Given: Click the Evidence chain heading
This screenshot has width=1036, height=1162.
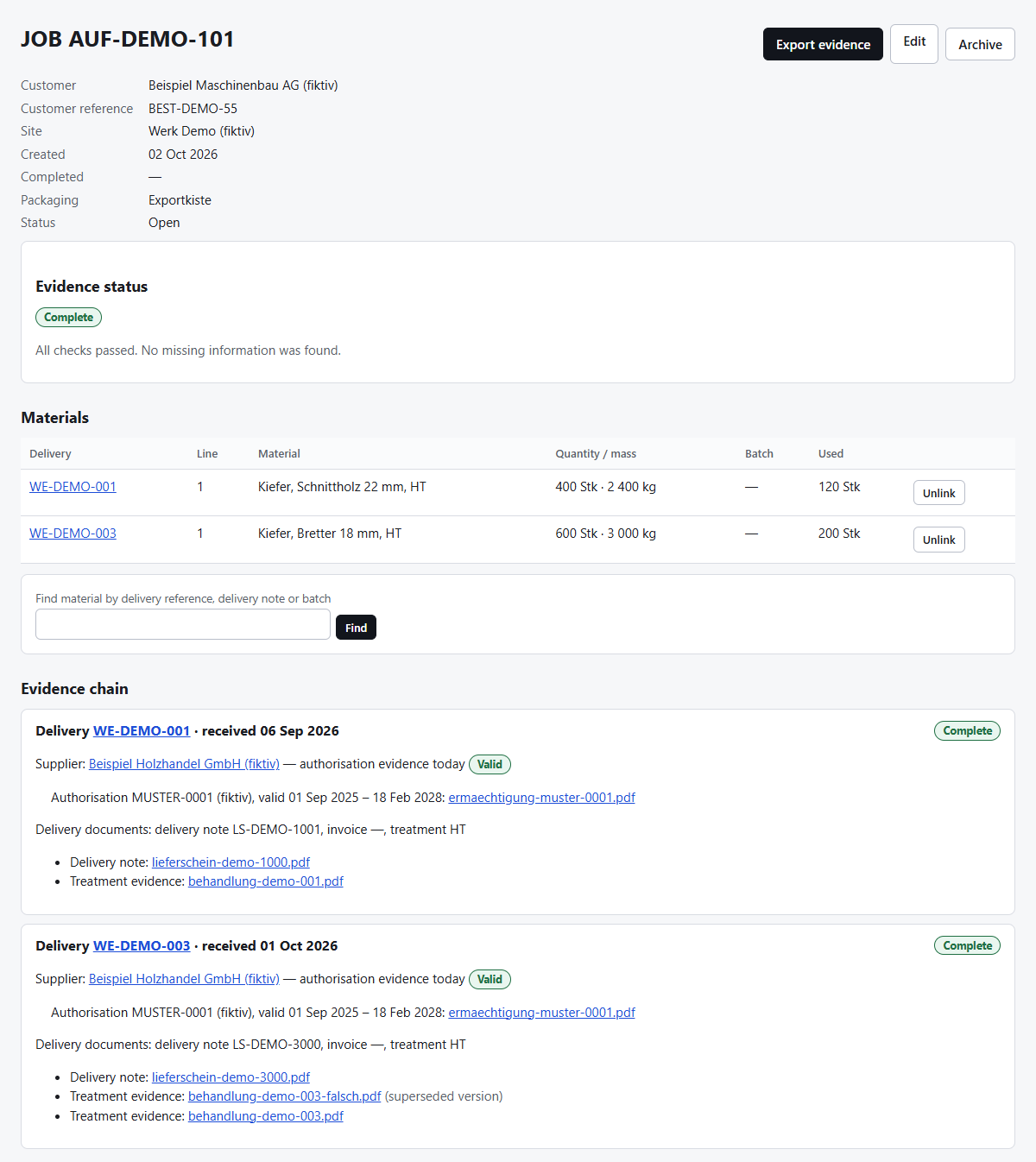Looking at the screenshot, I should pos(74,689).
